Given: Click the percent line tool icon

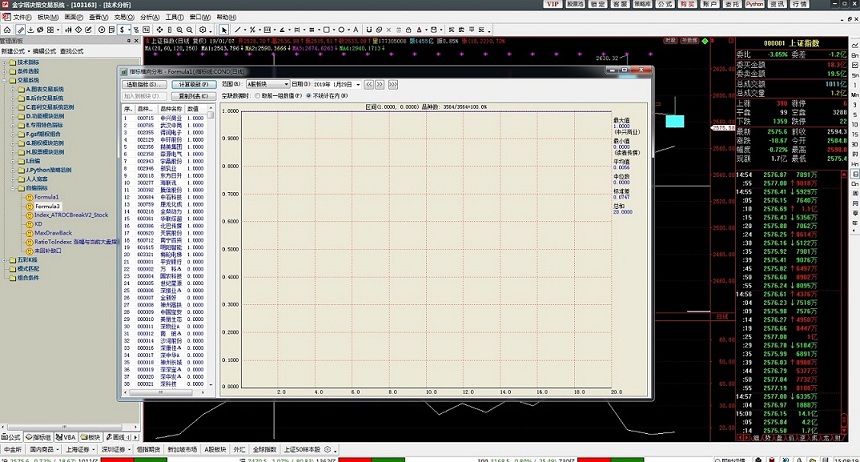Looking at the screenshot, I should (252, 29).
